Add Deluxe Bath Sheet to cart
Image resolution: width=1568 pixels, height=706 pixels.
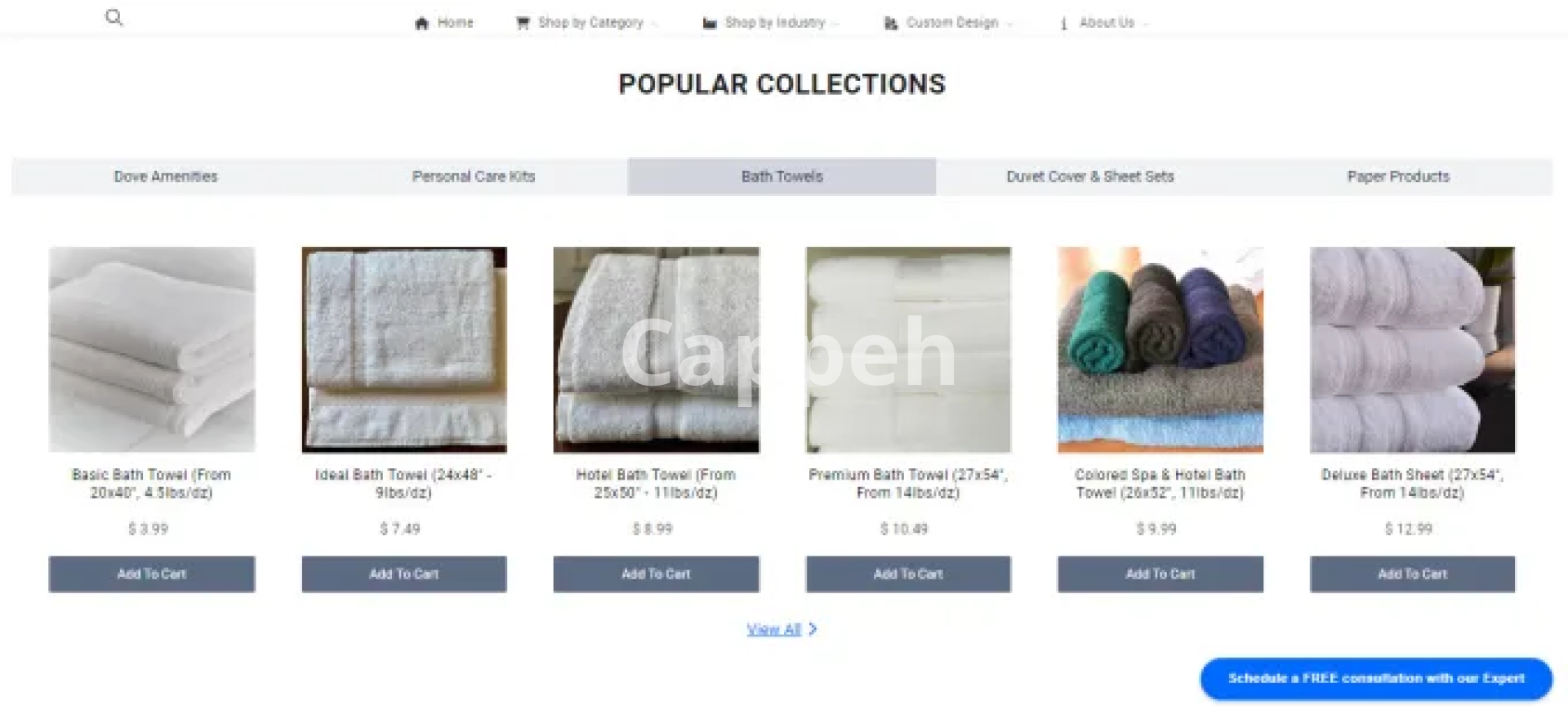1412,574
